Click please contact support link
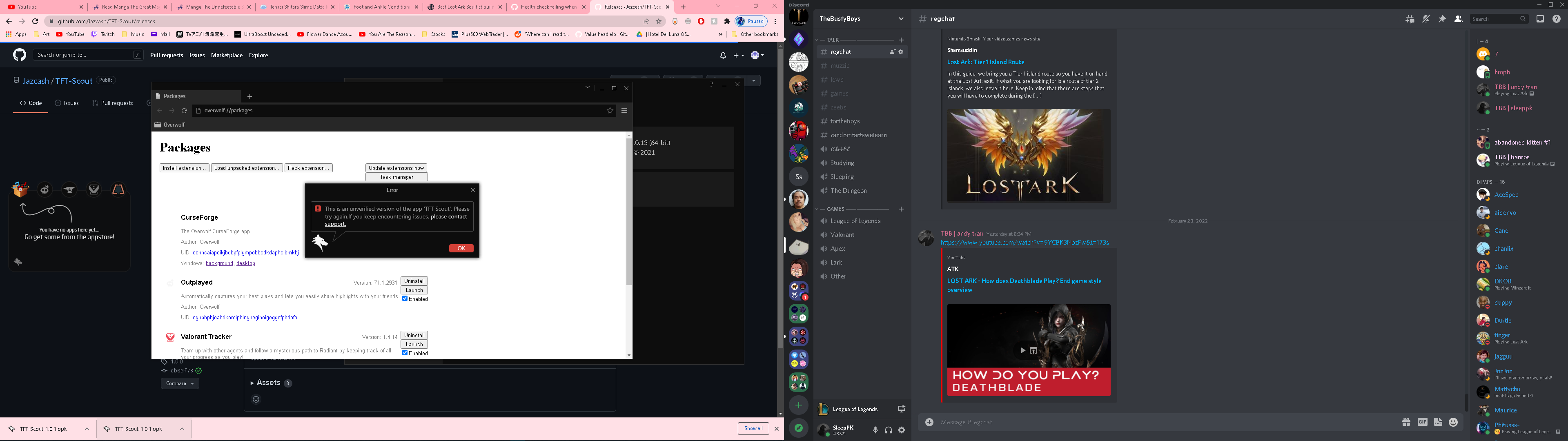The image size is (1568, 441). 449,217
